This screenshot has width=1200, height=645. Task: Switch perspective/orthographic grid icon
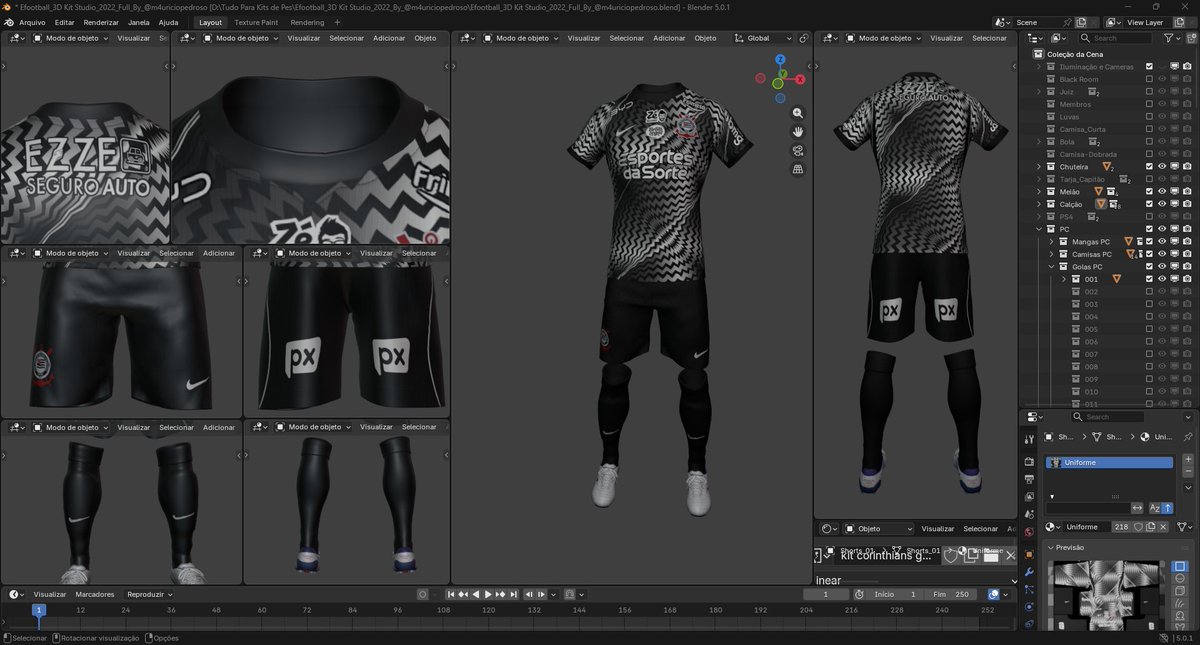(798, 169)
